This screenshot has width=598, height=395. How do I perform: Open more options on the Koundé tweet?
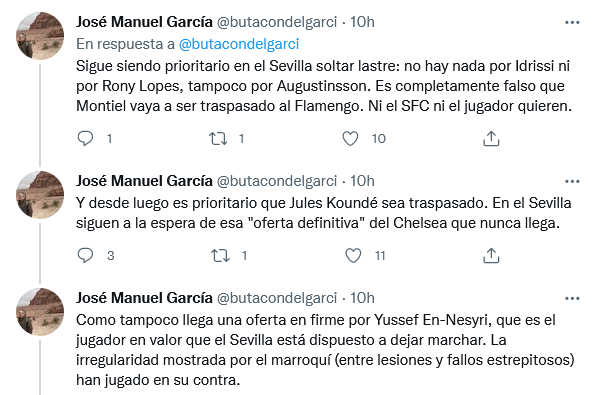572,181
